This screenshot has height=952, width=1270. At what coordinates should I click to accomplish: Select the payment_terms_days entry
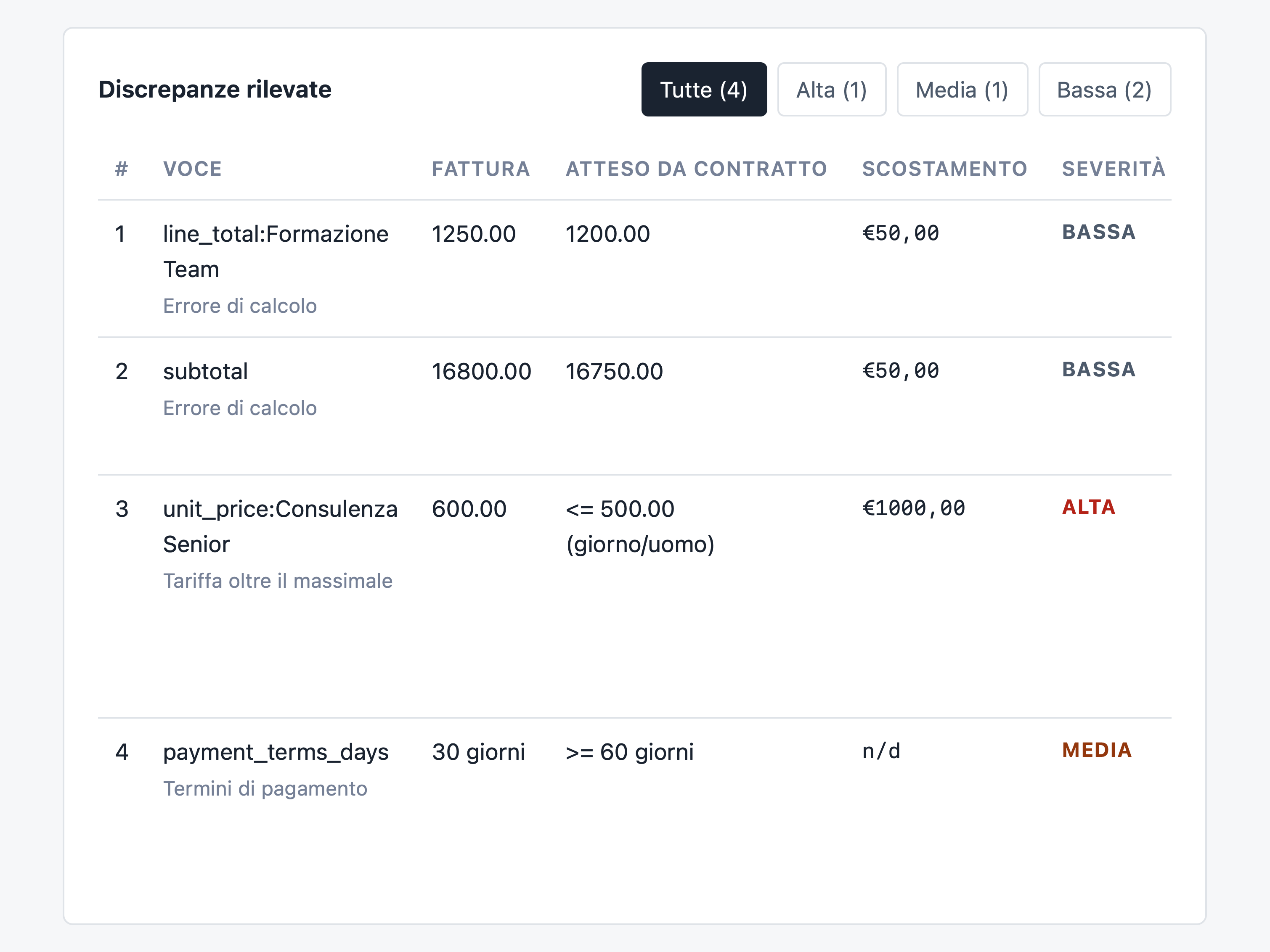pos(276,752)
